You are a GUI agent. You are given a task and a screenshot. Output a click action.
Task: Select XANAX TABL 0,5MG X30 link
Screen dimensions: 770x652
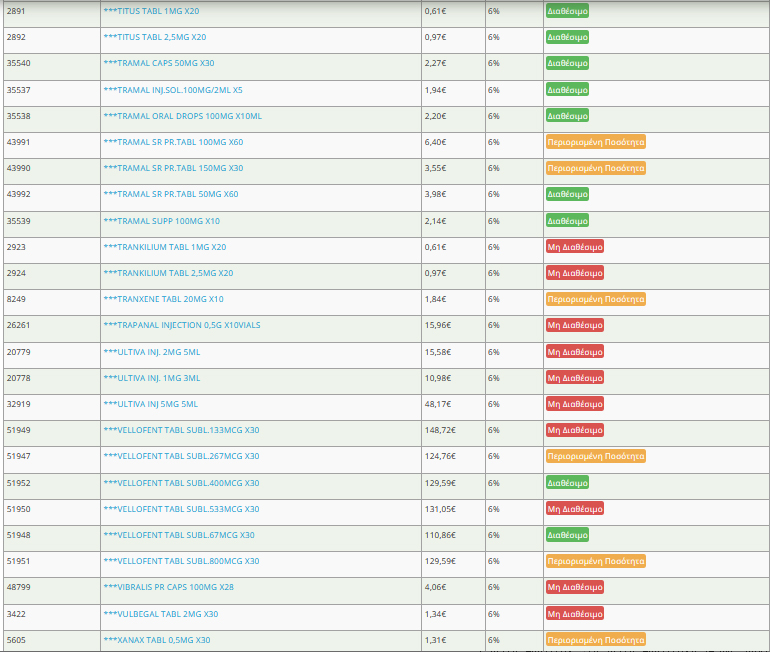point(156,640)
